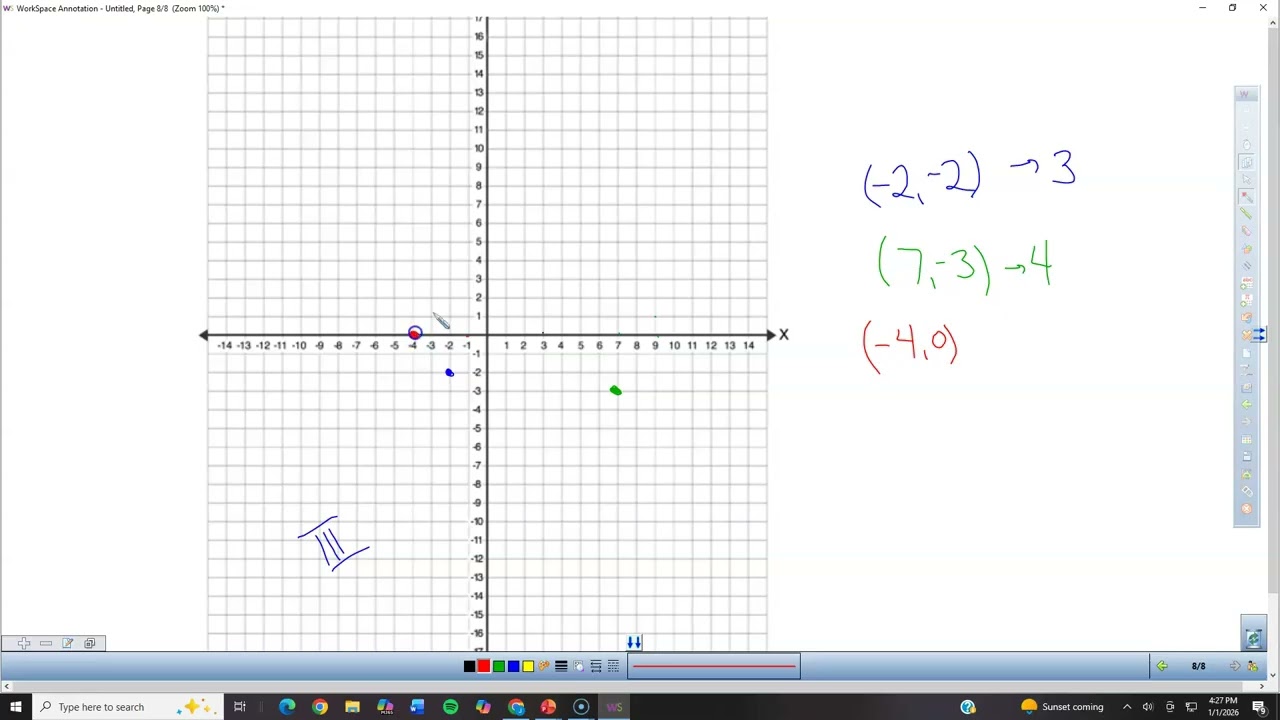Click the green recycle icon above page navigation

pos(1253,637)
